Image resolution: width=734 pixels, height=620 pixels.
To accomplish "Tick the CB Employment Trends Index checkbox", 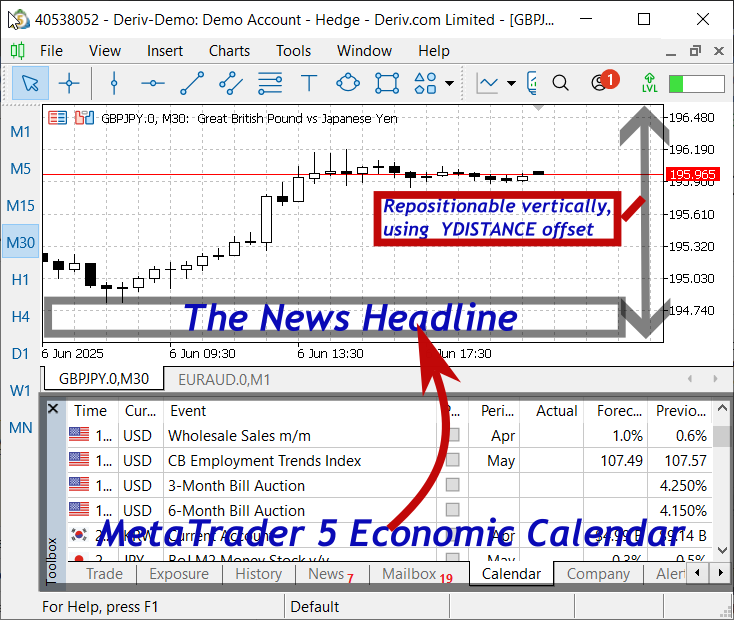I will [x=452, y=460].
